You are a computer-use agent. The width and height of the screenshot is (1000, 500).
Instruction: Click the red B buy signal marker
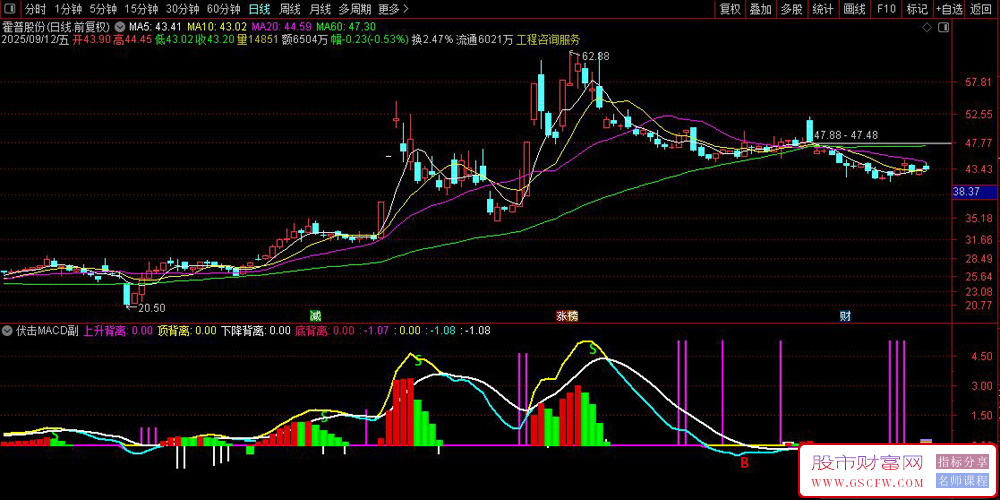[744, 464]
